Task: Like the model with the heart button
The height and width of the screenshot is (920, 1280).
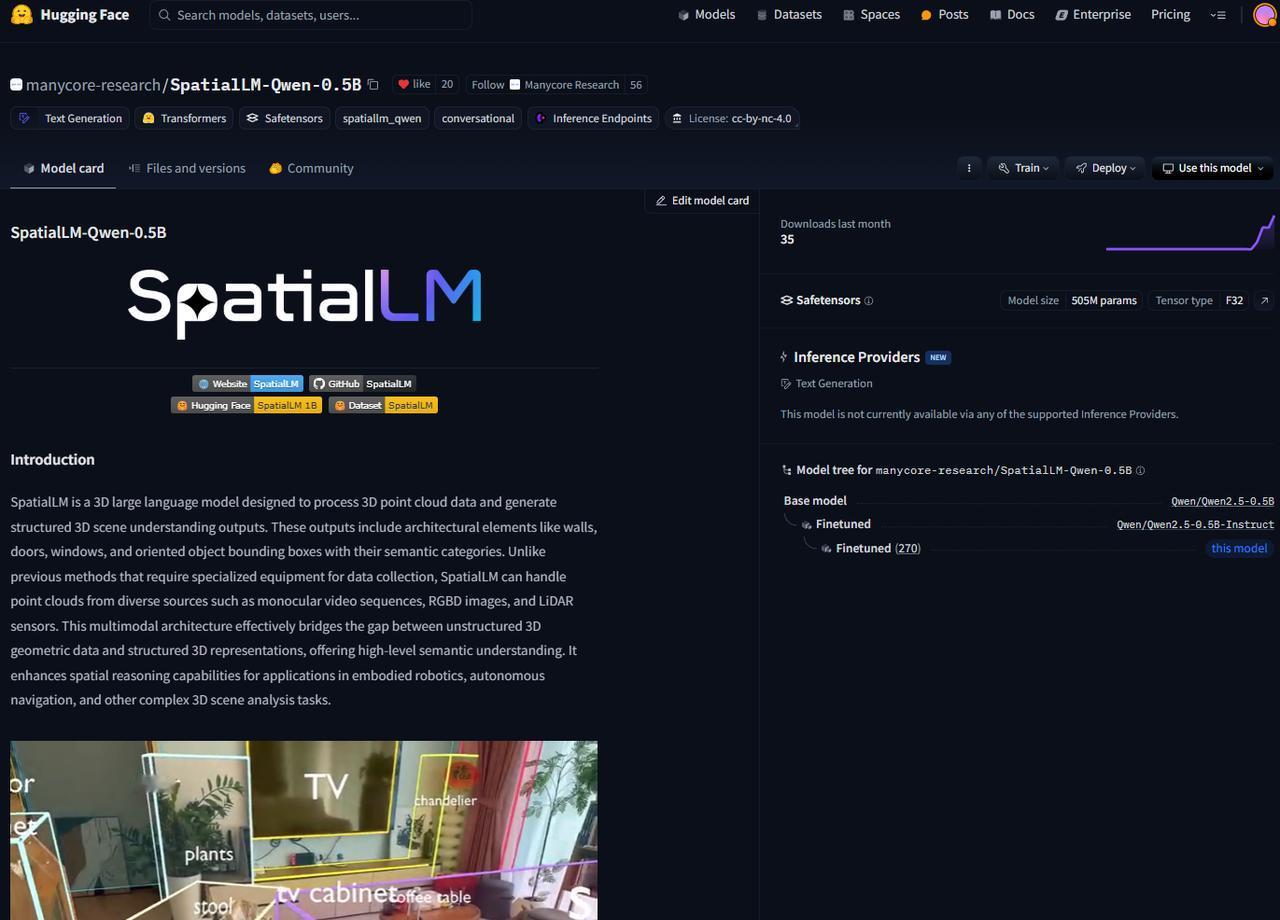Action: tap(414, 85)
